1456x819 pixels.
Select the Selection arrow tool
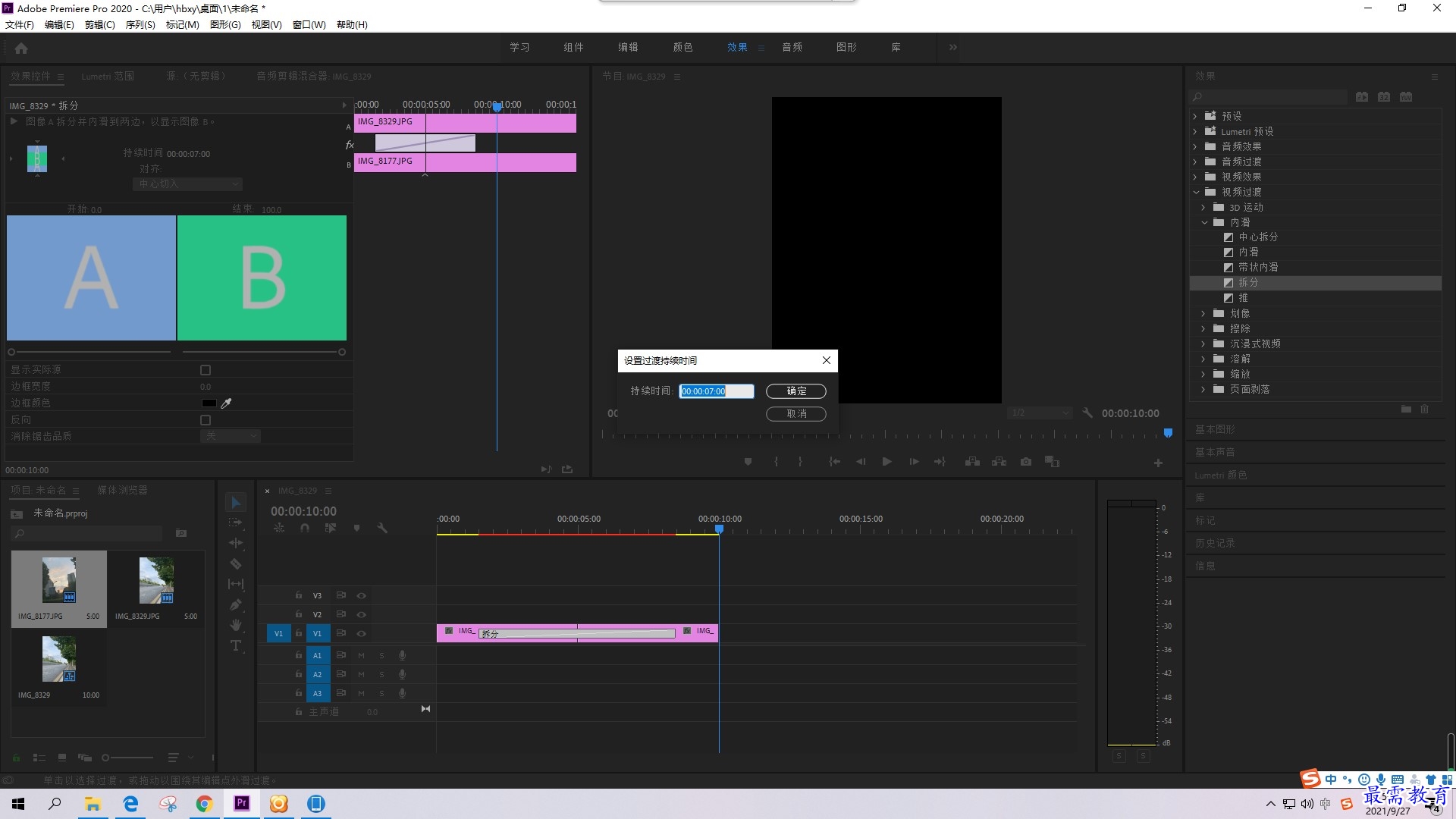pos(236,503)
